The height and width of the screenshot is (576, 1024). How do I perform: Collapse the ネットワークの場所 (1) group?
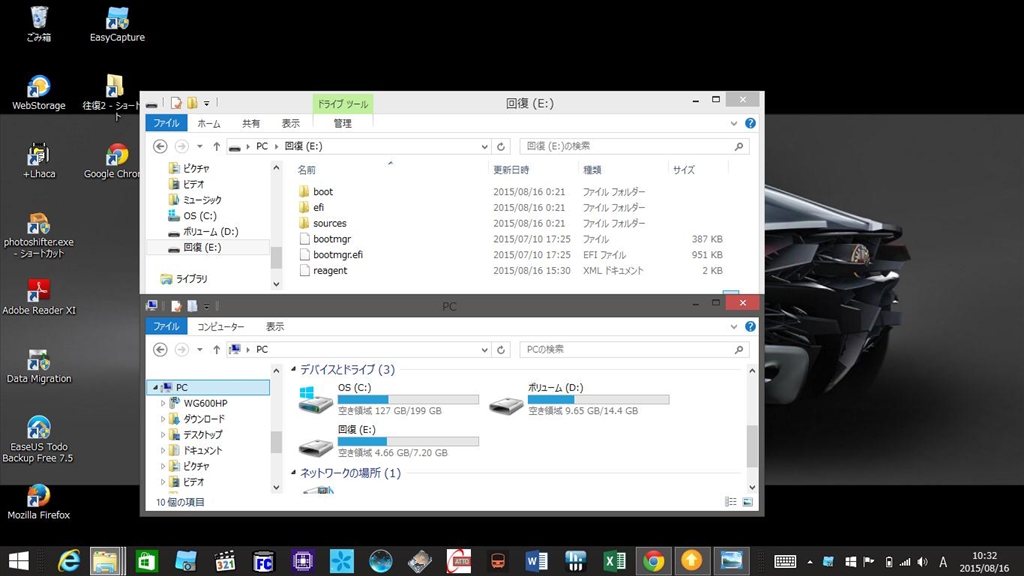293,472
